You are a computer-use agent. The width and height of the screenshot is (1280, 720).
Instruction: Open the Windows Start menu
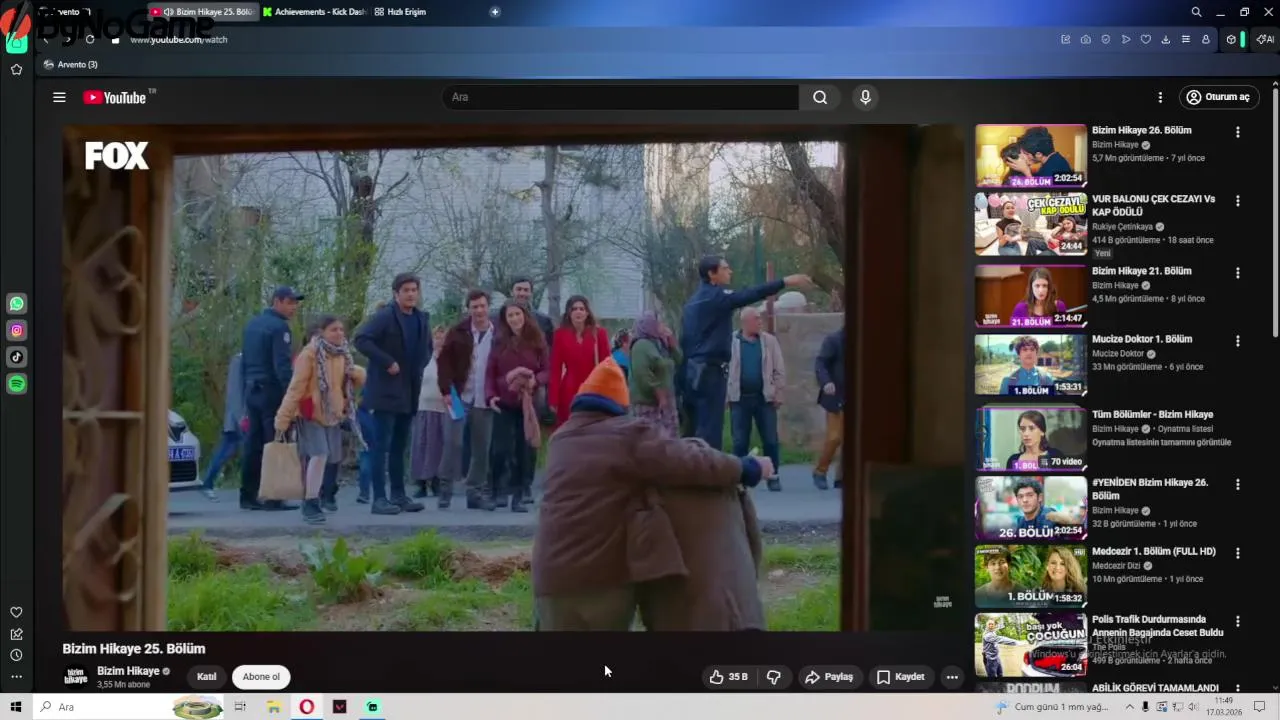coord(15,707)
